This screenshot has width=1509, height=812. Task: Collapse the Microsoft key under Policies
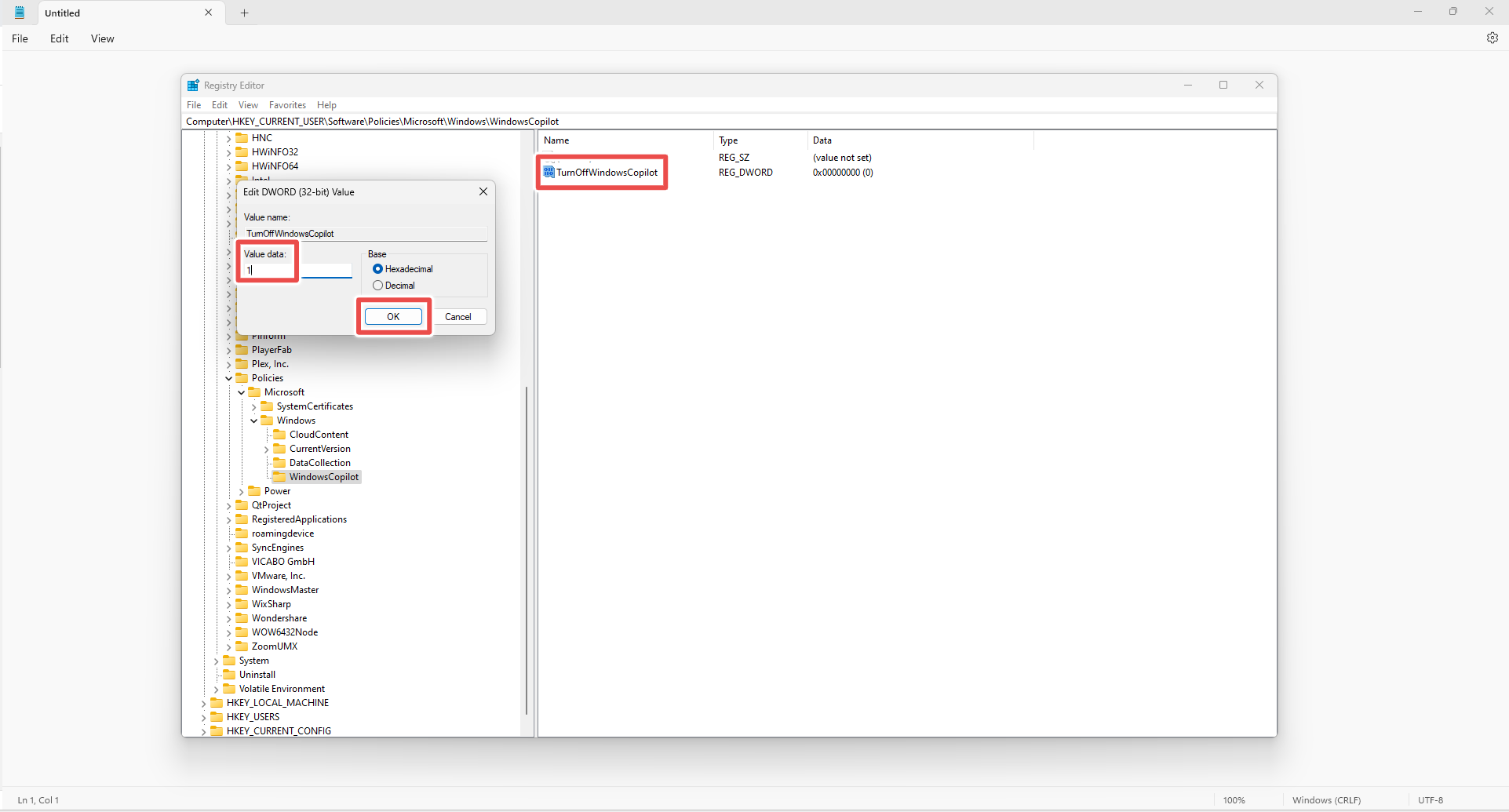242,392
